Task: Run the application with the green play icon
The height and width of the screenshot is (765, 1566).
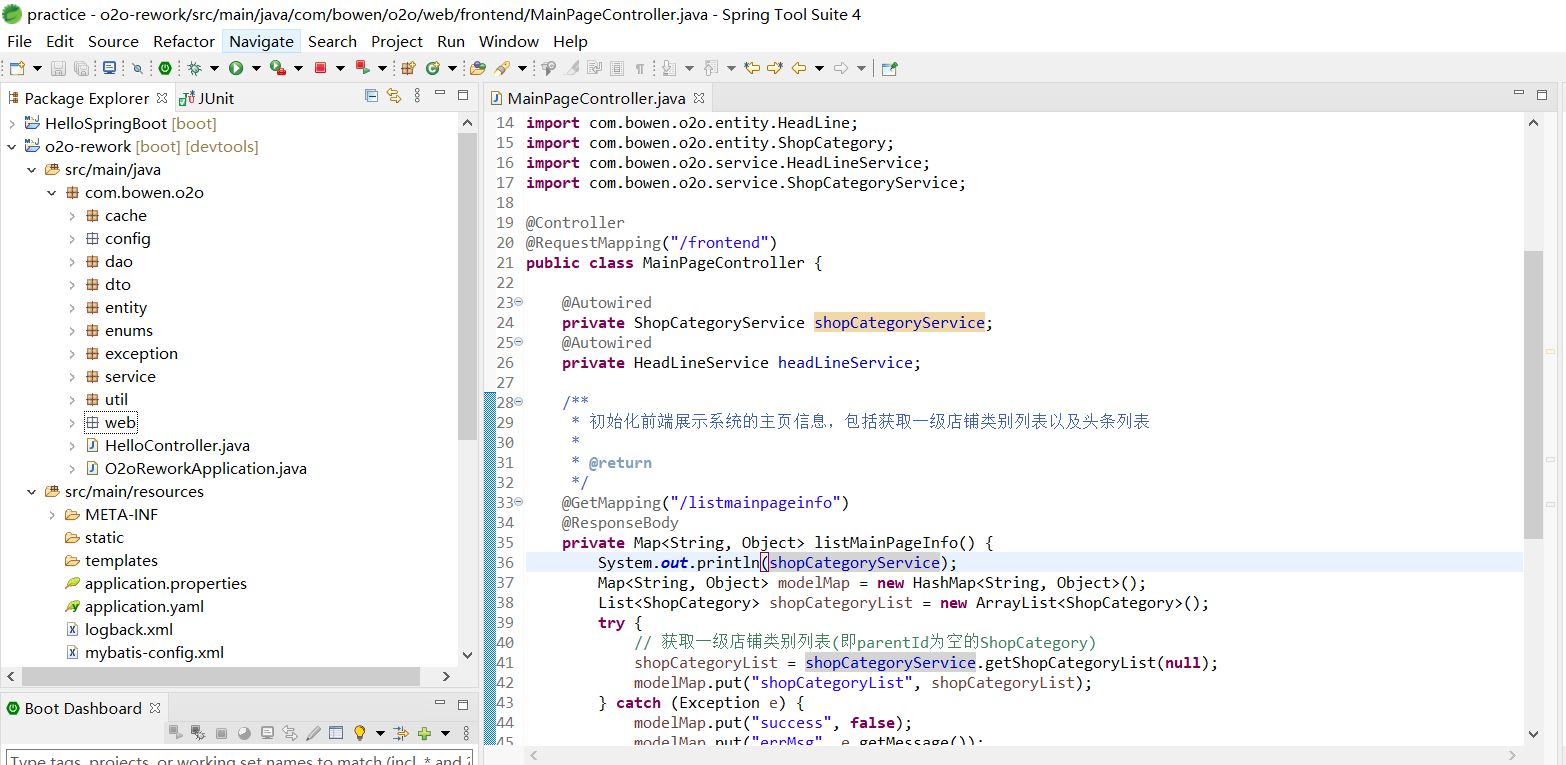Action: point(236,68)
